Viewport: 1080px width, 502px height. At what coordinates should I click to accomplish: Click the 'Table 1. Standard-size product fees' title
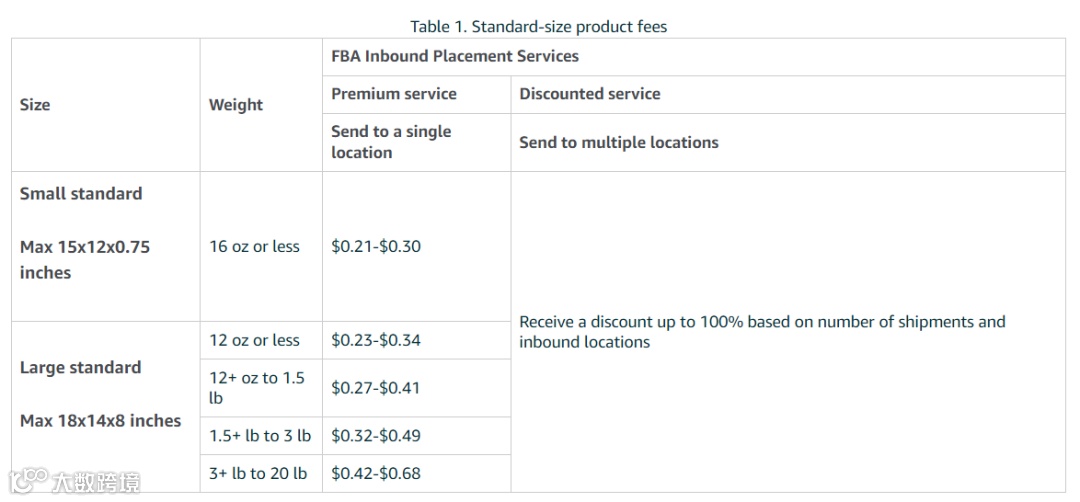tap(538, 27)
